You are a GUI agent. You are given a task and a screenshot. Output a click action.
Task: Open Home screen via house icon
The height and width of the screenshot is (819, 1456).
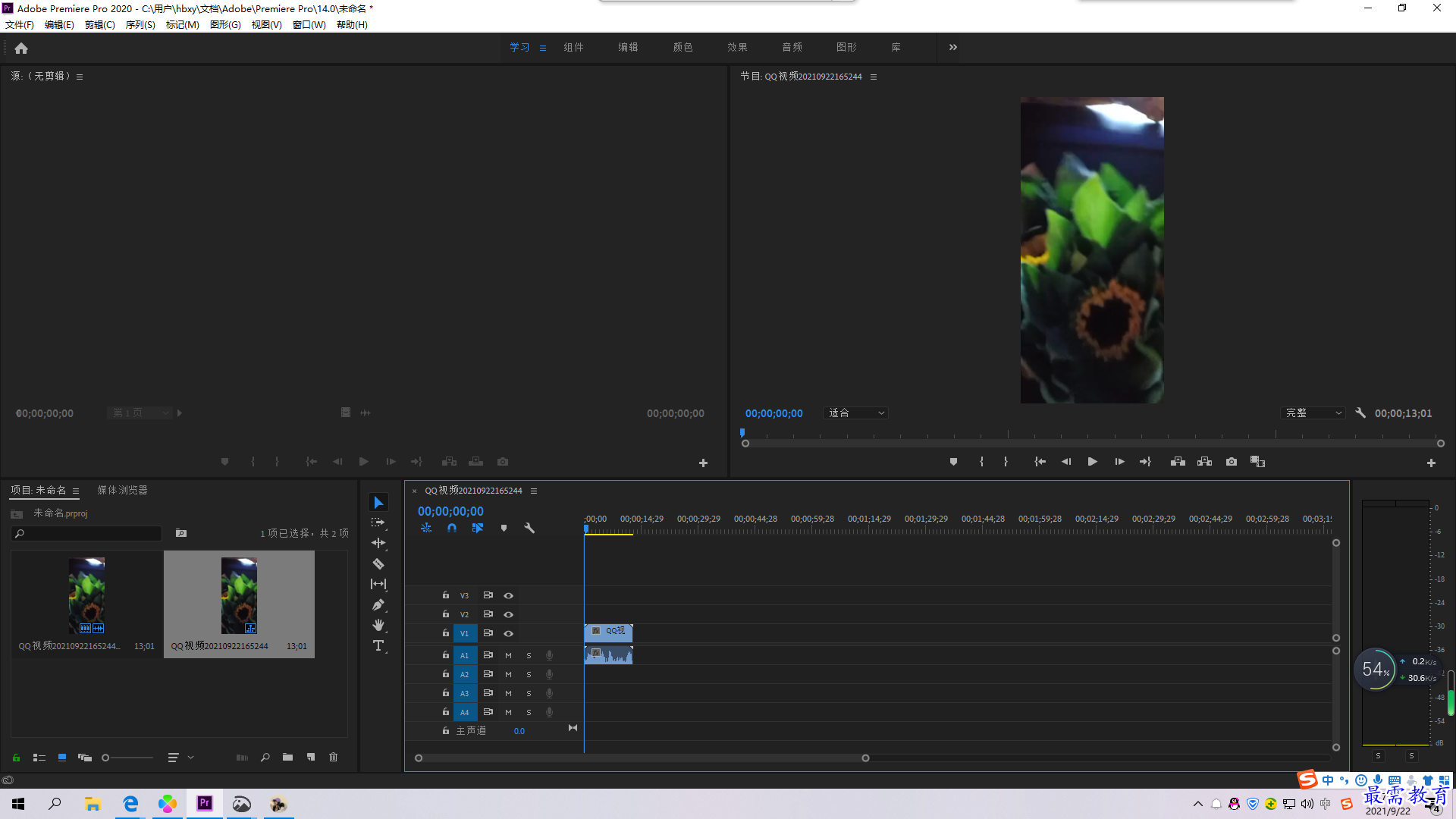pos(21,48)
